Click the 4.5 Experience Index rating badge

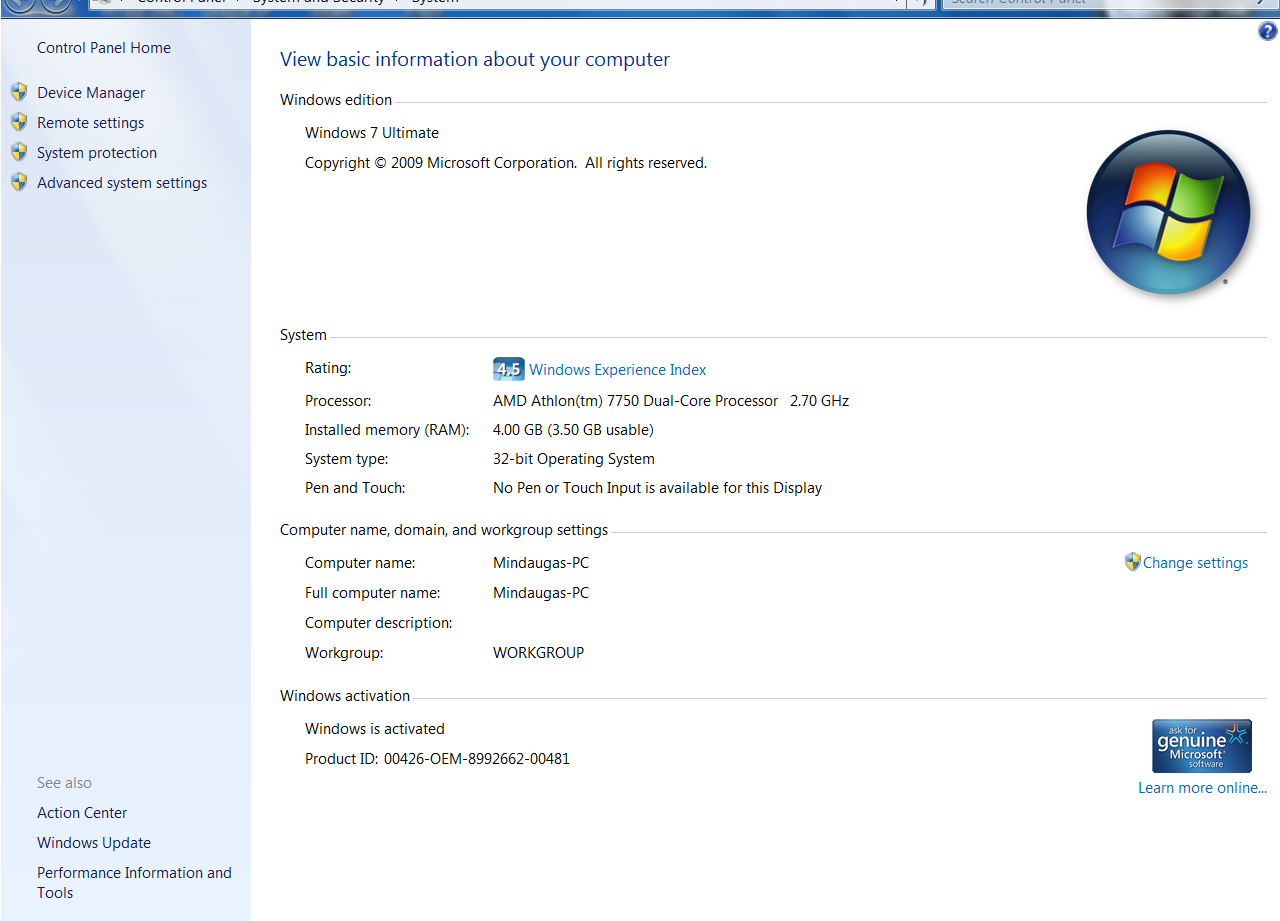click(x=508, y=369)
